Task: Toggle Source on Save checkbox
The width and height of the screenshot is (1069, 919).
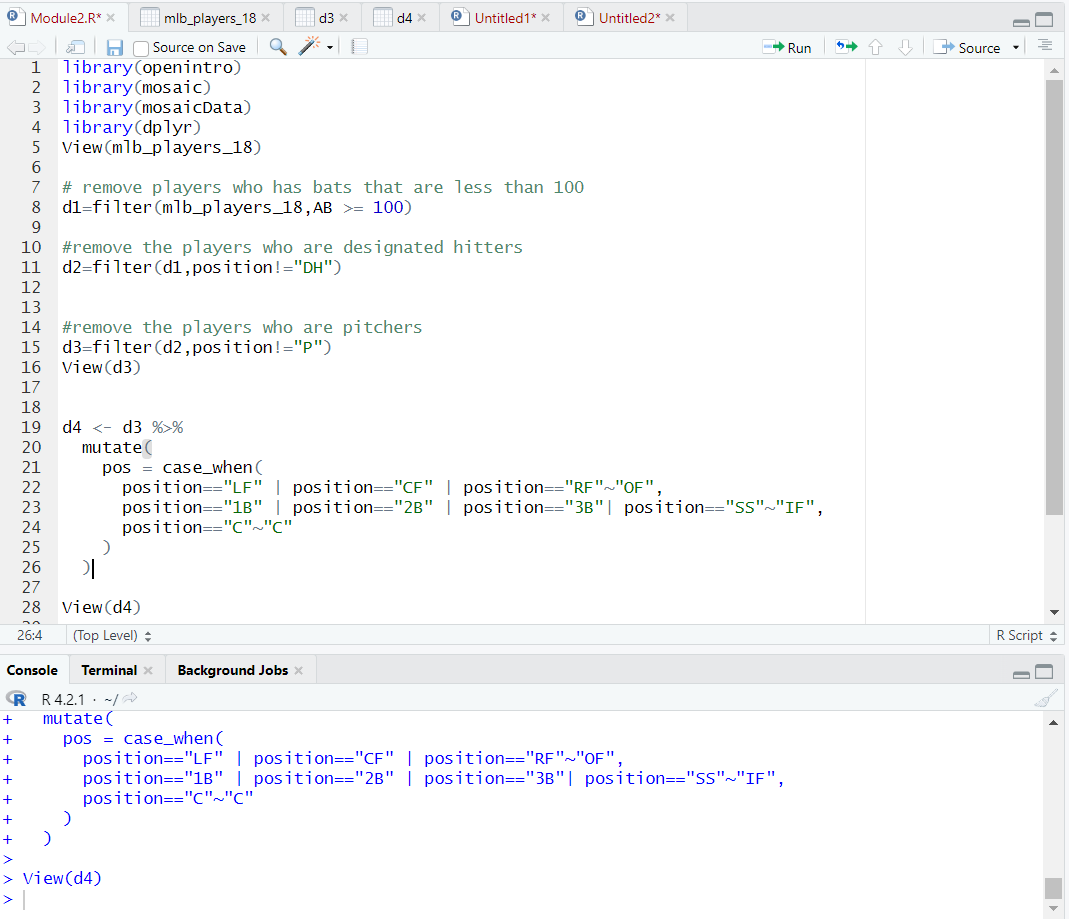Action: point(141,48)
